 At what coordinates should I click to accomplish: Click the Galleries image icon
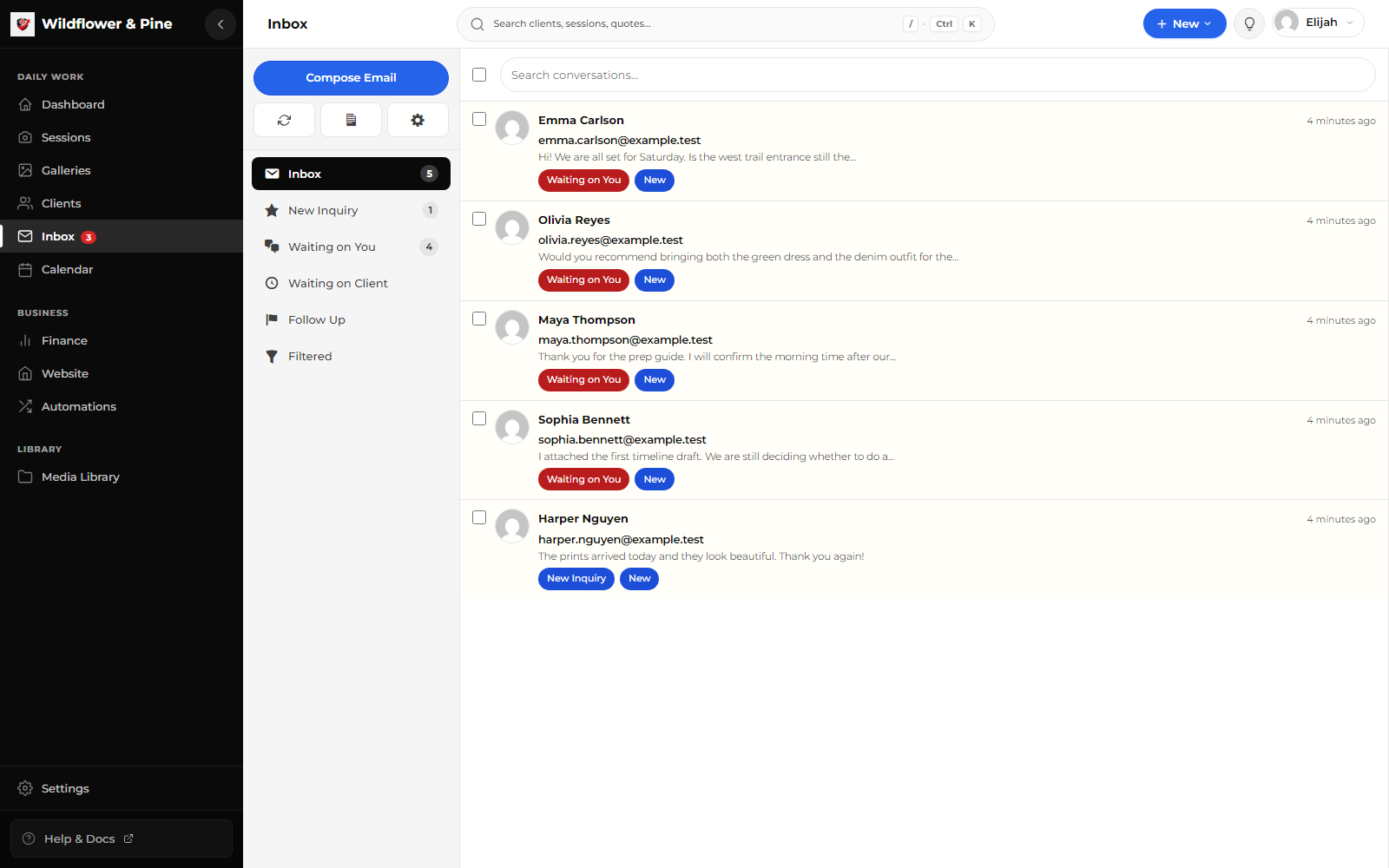click(25, 170)
